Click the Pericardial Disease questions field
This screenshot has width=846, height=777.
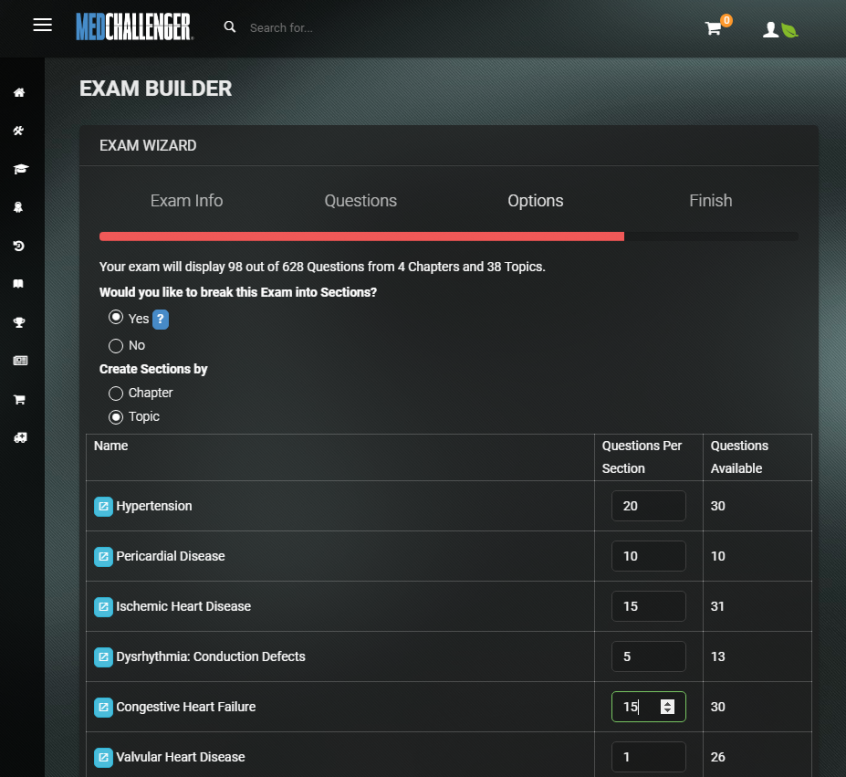coord(649,556)
